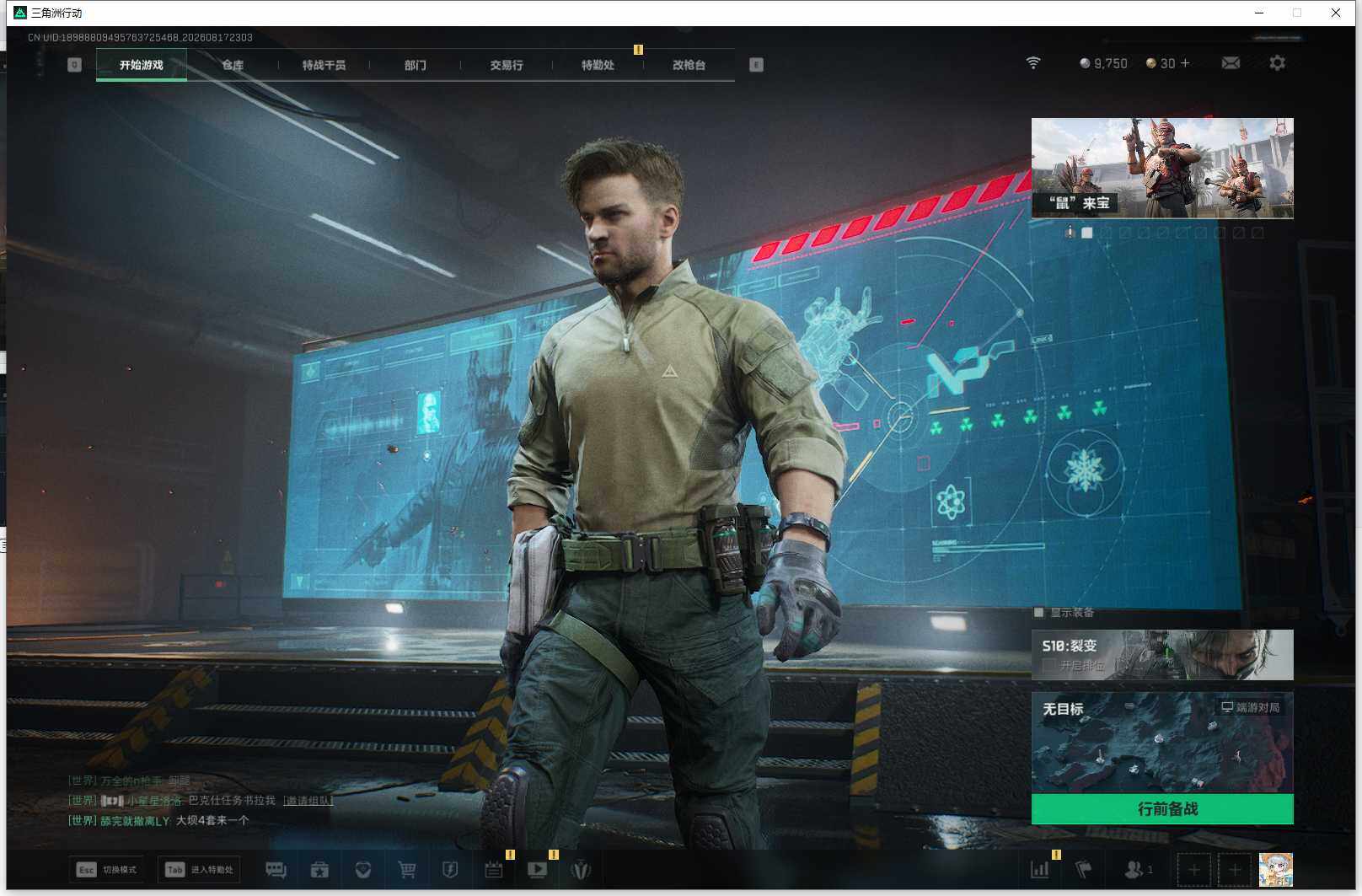Open the bar chart statistics icon

[x=1040, y=869]
